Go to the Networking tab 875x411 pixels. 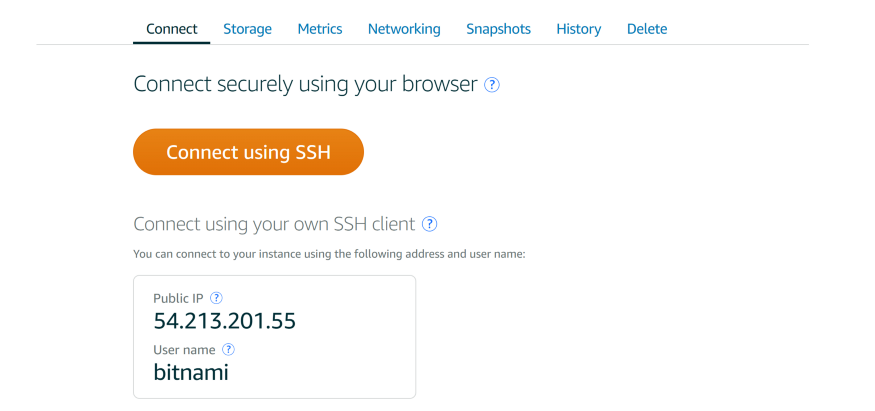point(404,29)
